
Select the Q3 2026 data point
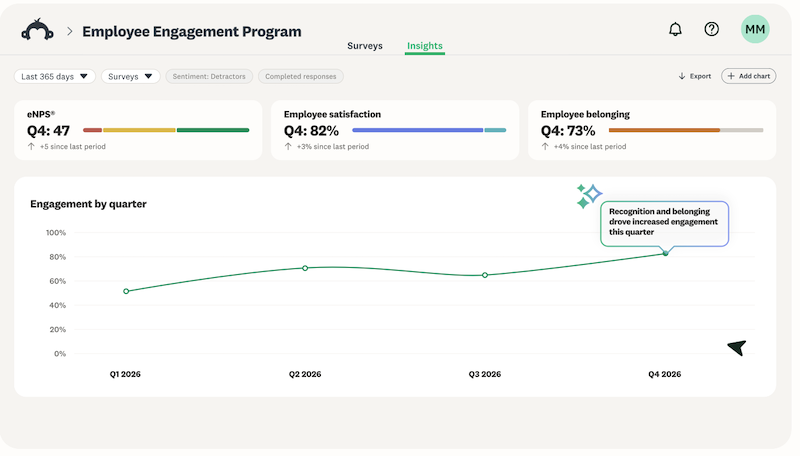click(x=485, y=275)
